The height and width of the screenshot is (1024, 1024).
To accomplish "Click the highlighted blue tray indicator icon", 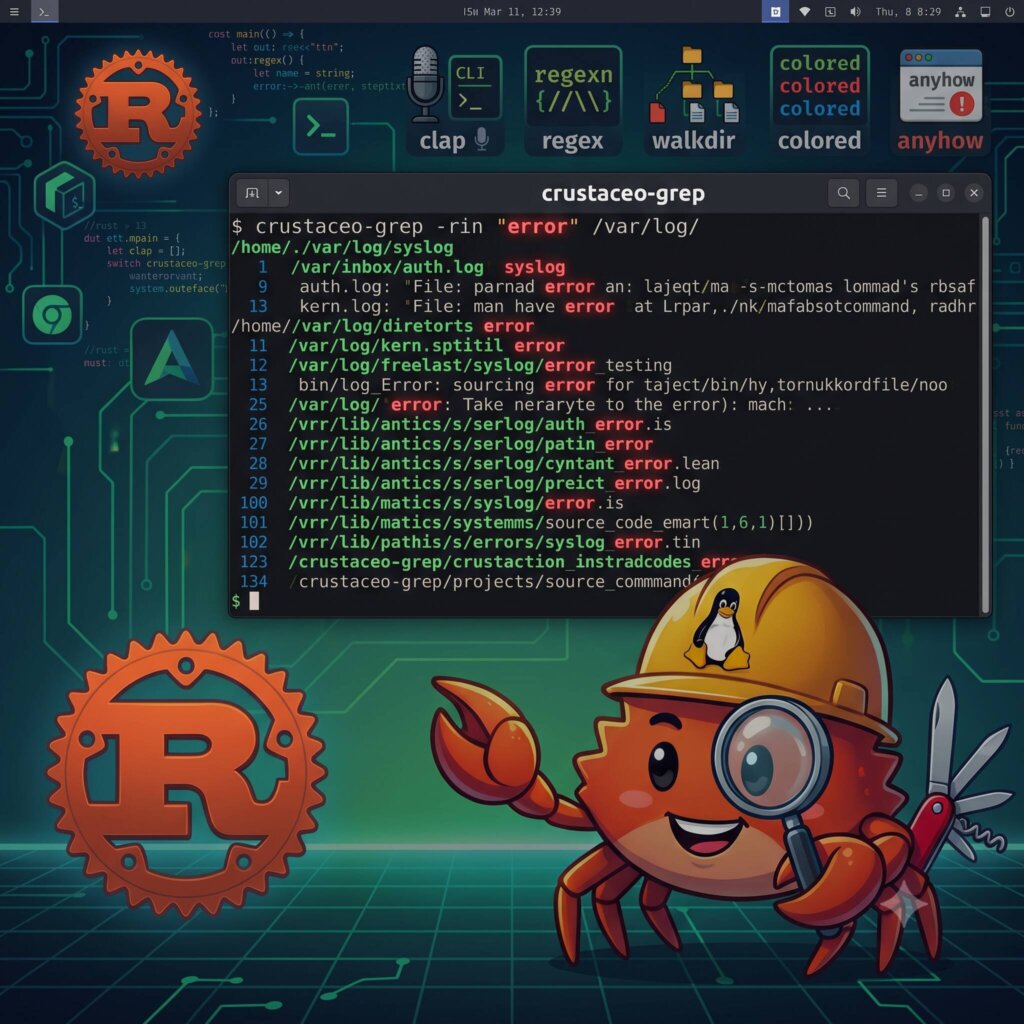I will (x=775, y=12).
